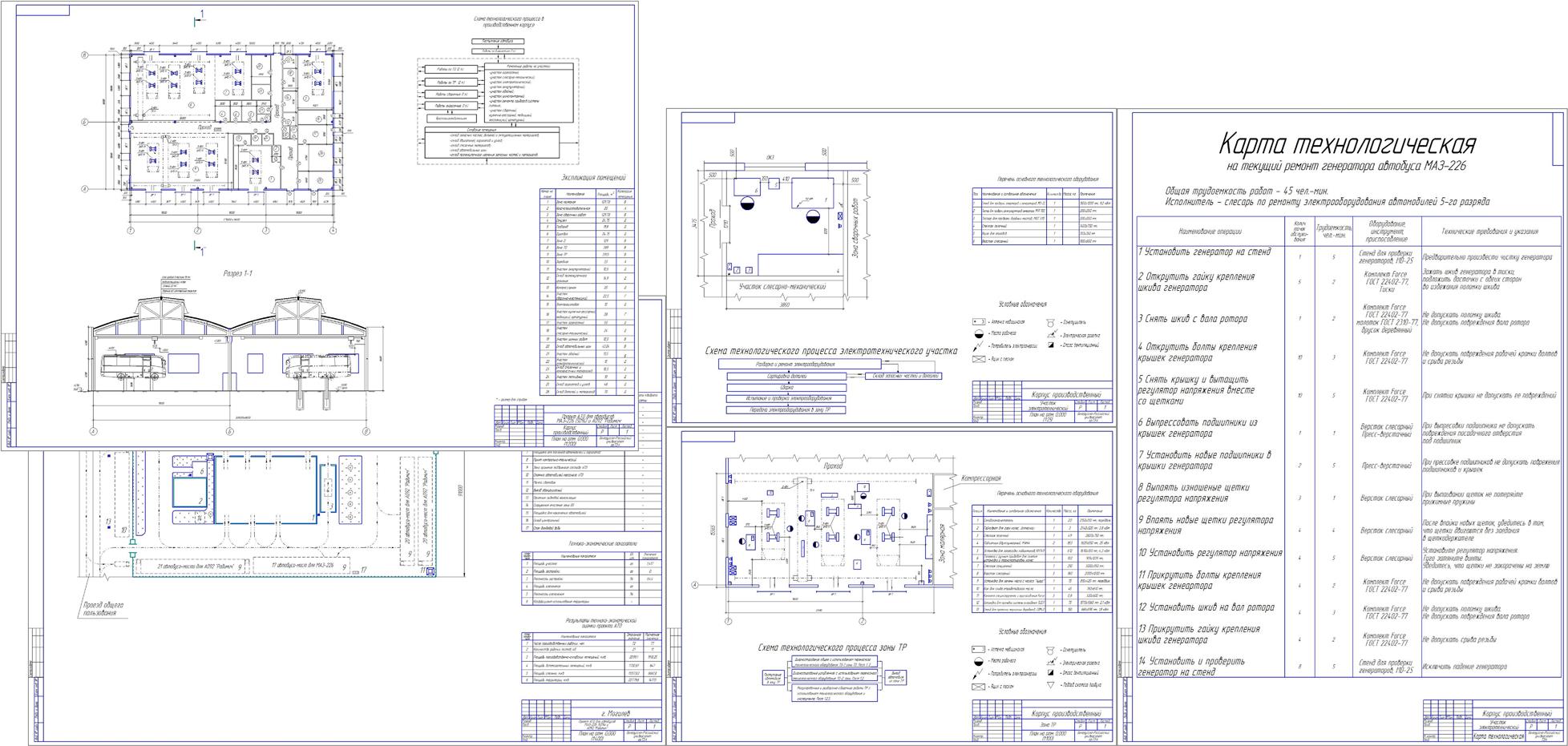1568x746 pixels.
Task: Click 'Схема технологического процесса в производственном корпусе' heading
Action: [x=508, y=22]
